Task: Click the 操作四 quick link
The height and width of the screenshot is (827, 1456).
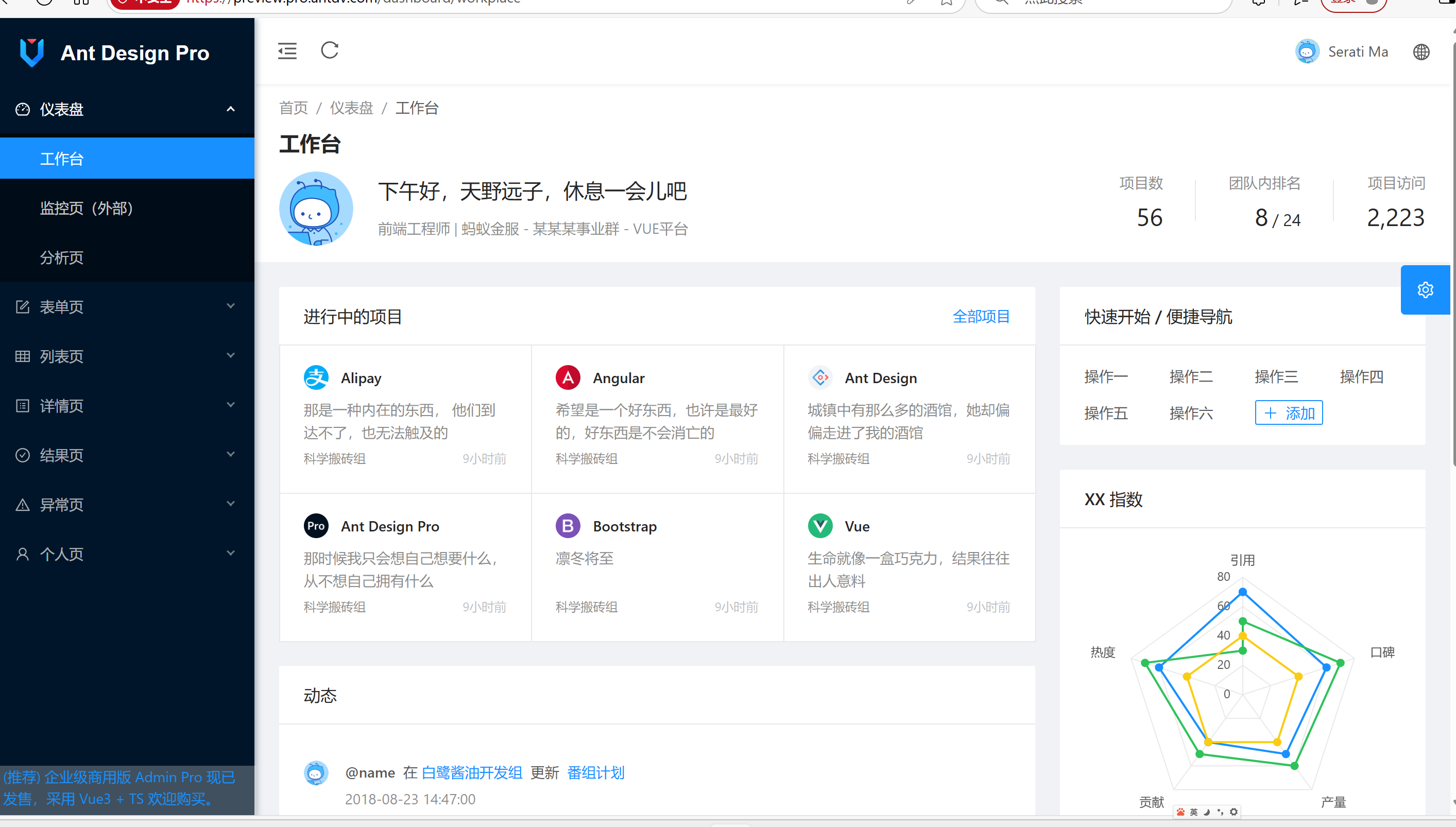Action: [1362, 376]
